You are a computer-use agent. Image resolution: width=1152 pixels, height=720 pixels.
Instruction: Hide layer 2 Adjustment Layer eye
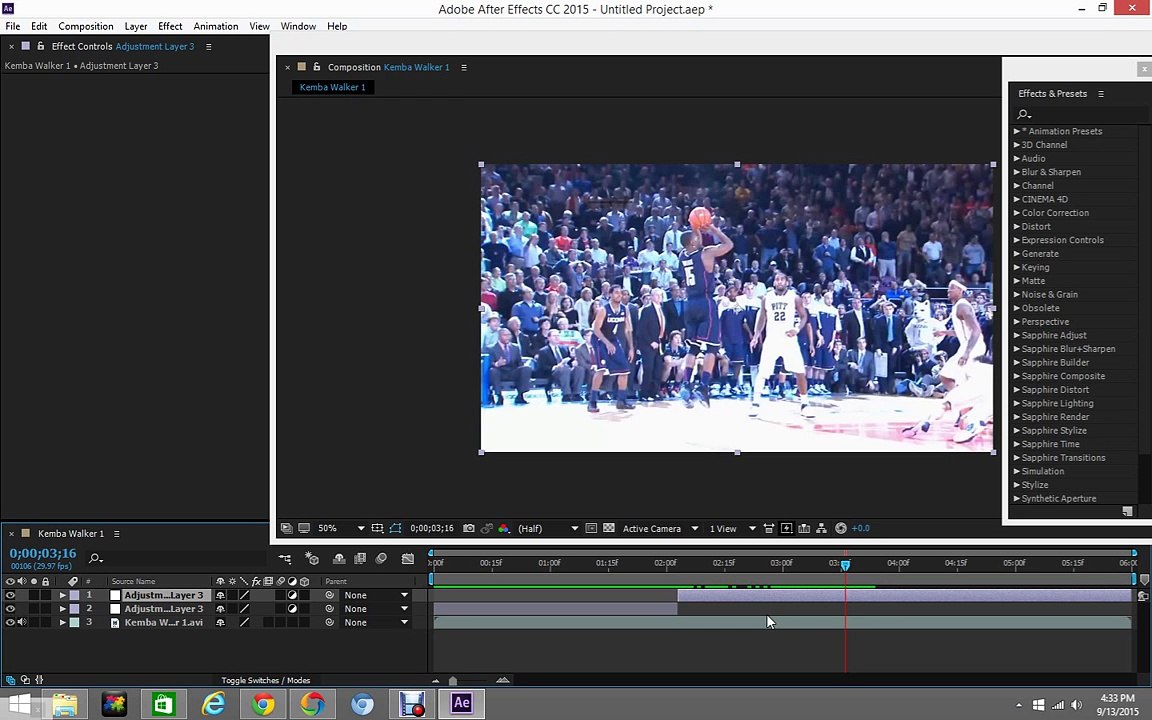10,608
